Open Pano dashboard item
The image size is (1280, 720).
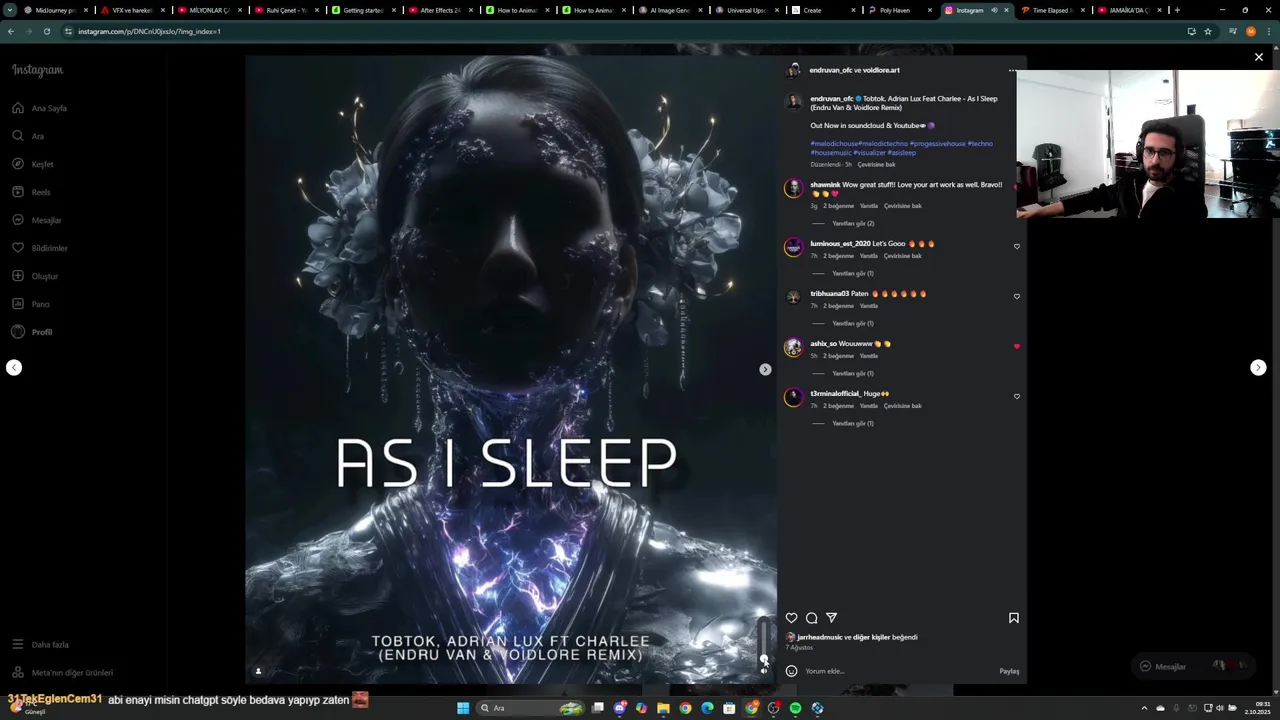click(31, 304)
